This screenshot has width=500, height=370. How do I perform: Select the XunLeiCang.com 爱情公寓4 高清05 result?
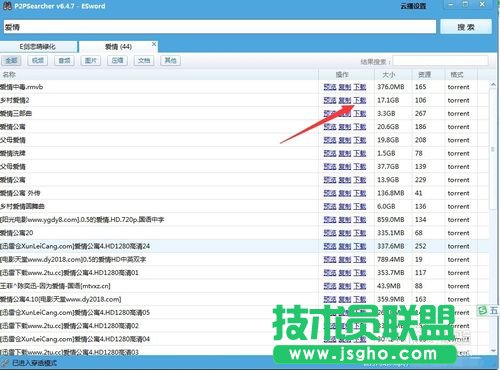75,312
